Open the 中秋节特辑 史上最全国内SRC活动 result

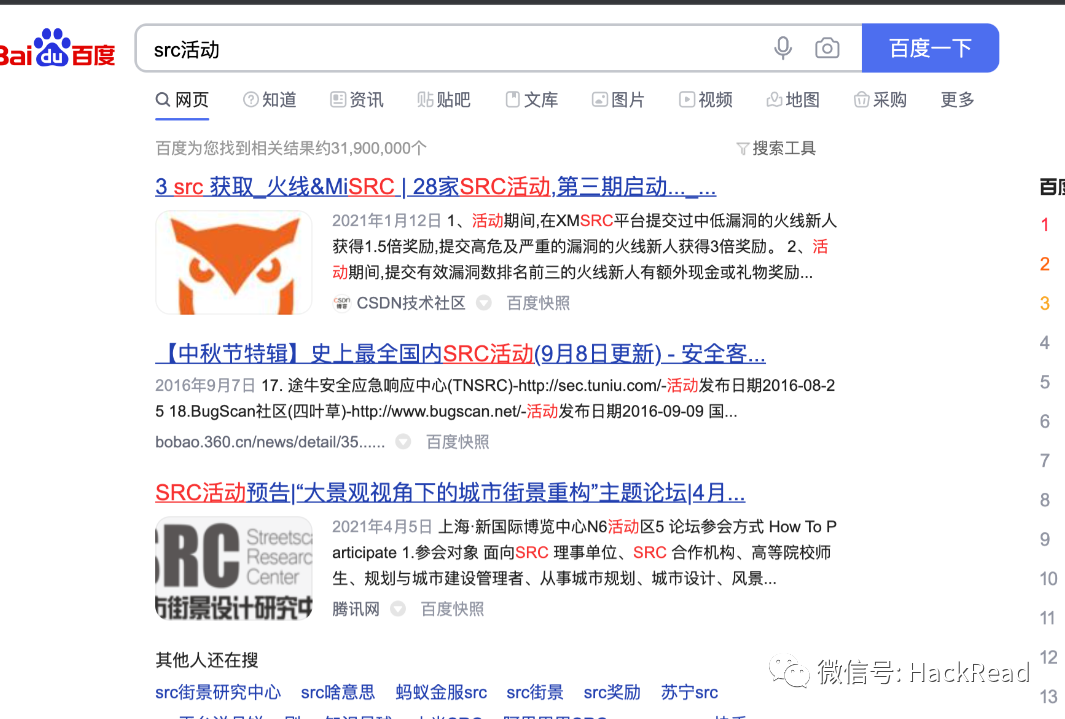[461, 353]
